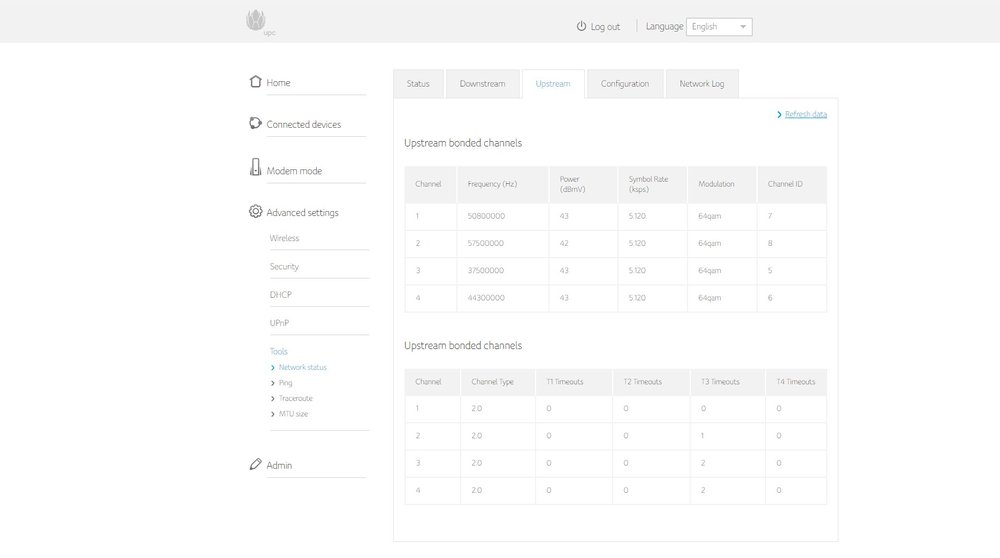Click Channel ID value 6

[x=770, y=298]
